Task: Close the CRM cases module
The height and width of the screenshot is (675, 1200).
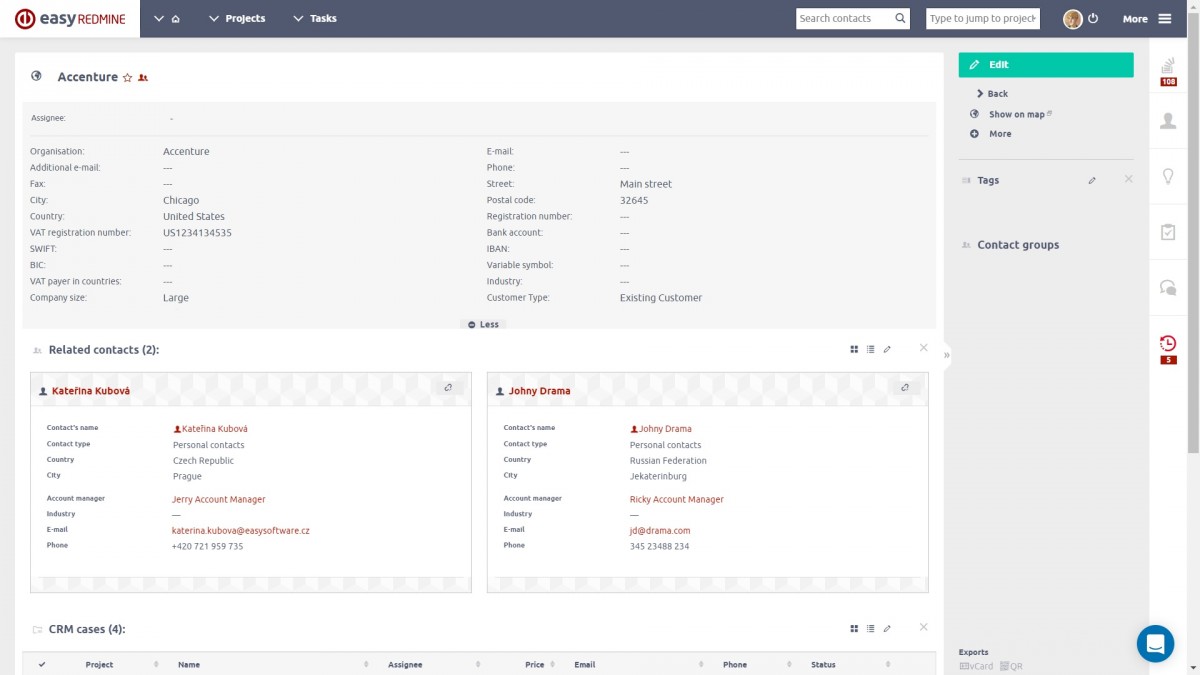Action: pos(923,627)
